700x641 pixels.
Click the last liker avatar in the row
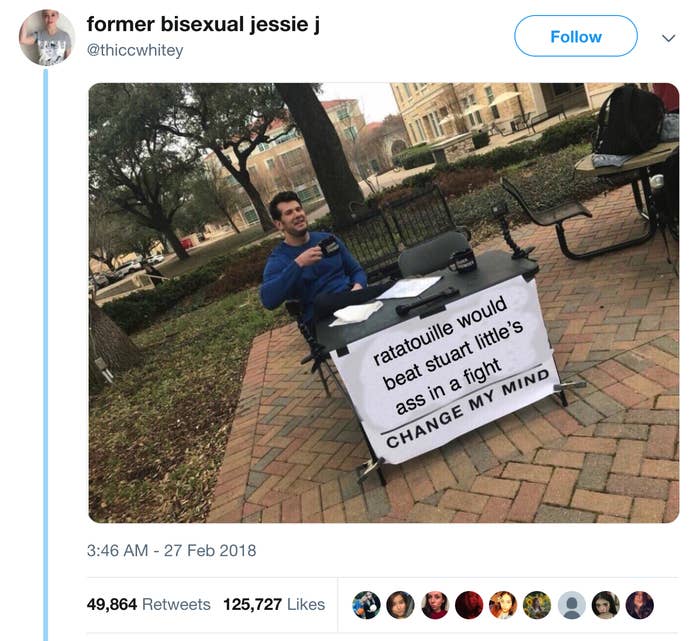(640, 605)
